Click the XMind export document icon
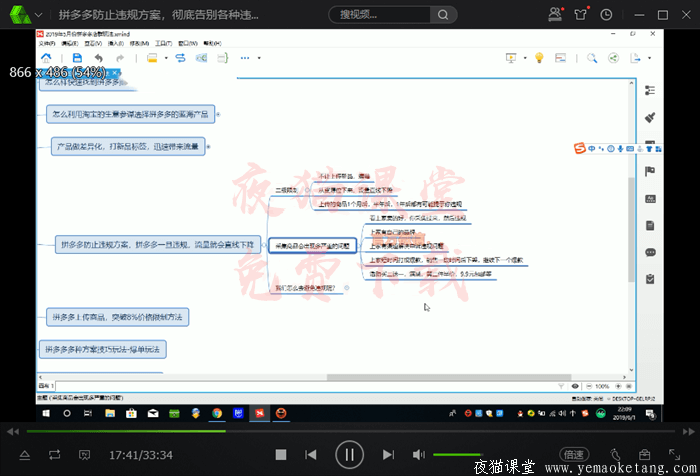 pos(635,58)
